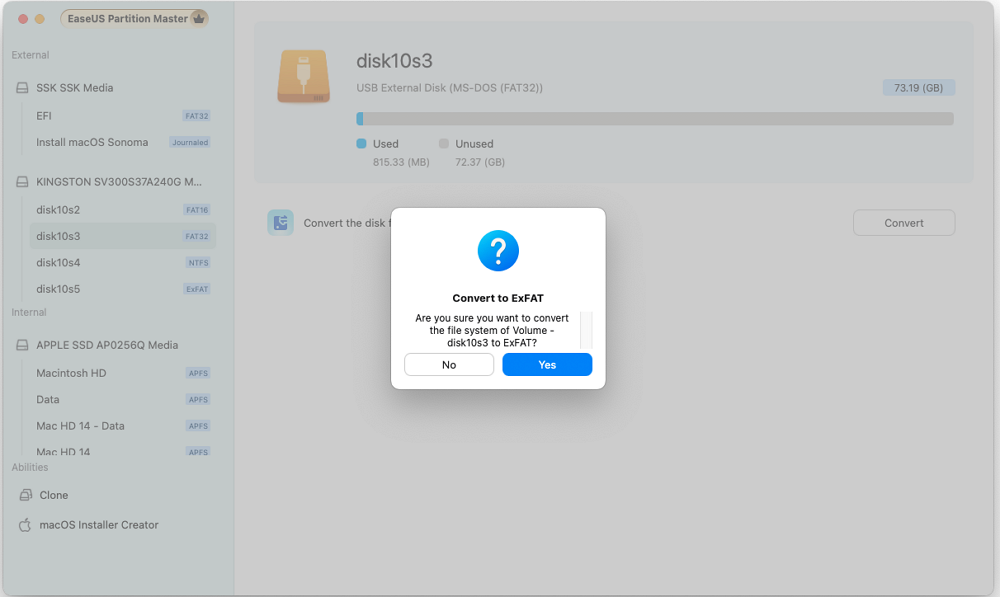Cancel conversion with the No button

[x=449, y=365]
